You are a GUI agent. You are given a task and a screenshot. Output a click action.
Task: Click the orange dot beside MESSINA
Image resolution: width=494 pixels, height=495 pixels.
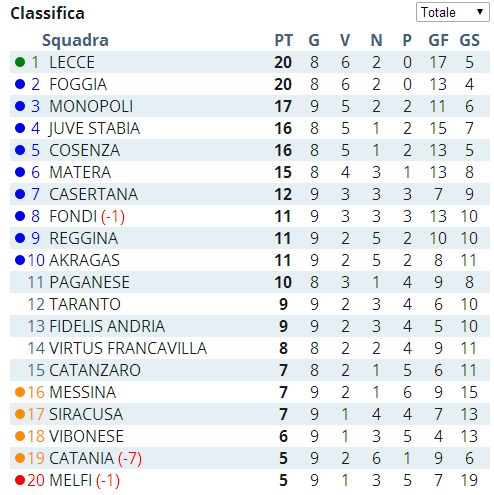coord(20,392)
